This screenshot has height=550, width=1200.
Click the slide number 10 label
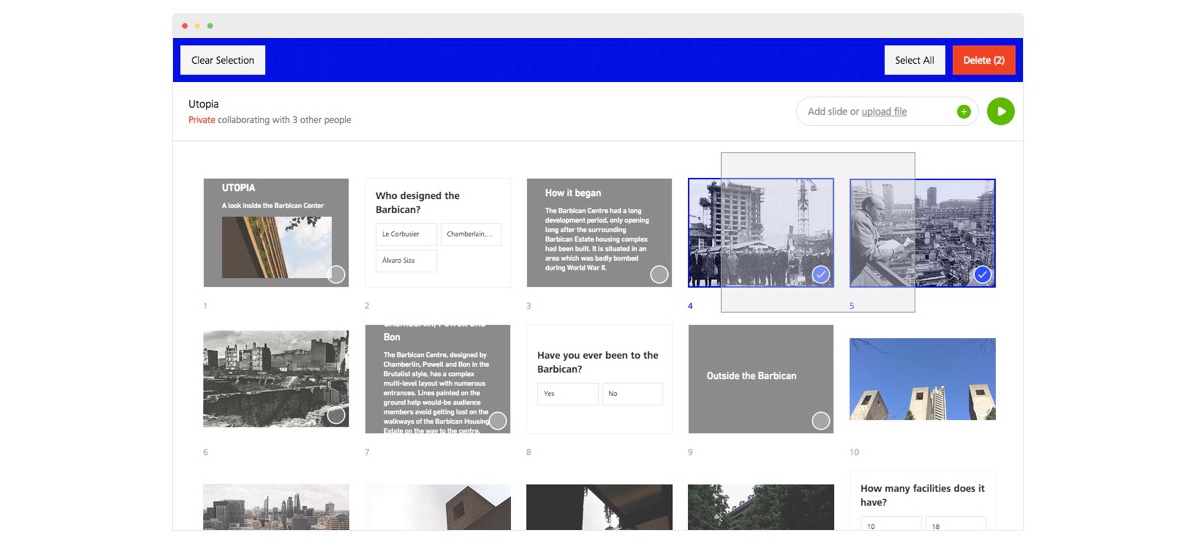854,452
